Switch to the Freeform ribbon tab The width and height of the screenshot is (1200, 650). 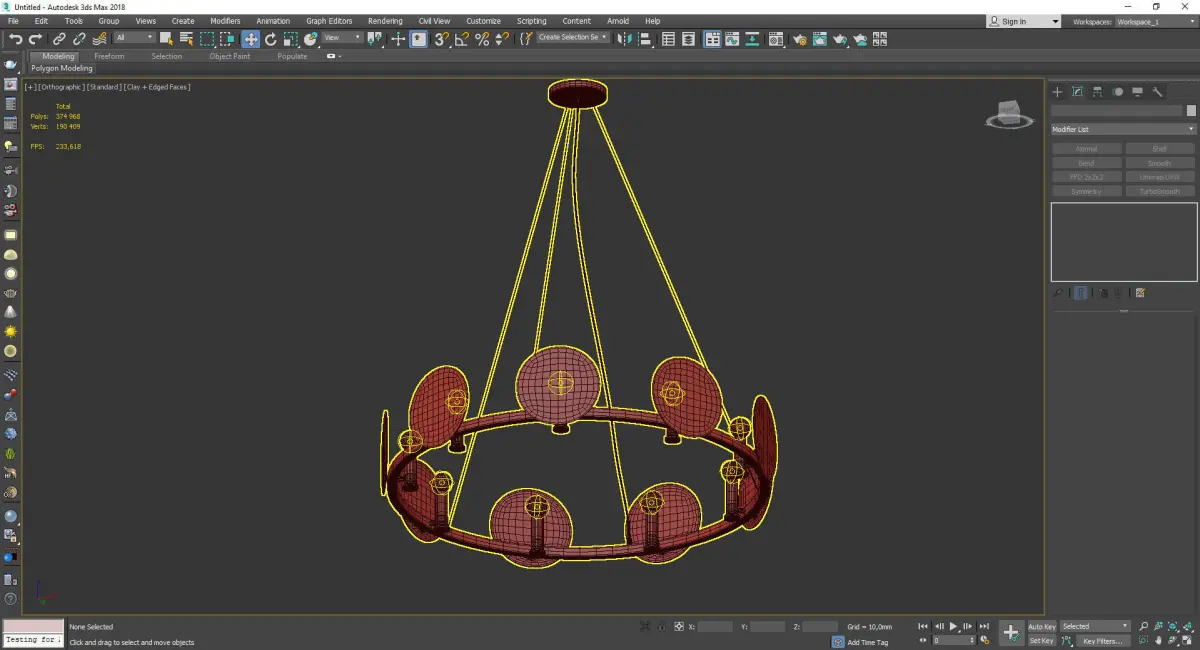pyautogui.click(x=109, y=56)
